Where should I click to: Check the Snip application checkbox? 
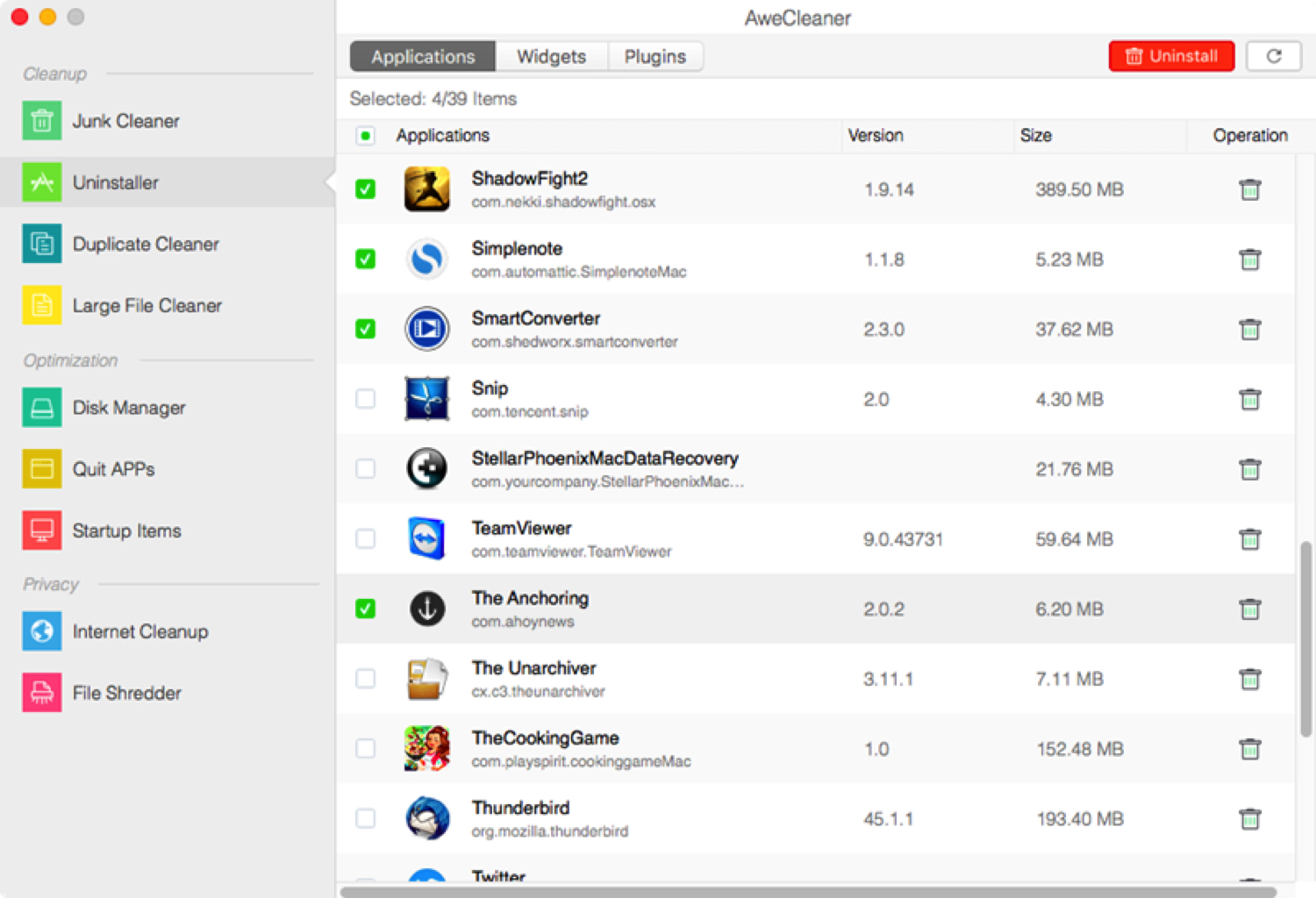pos(365,399)
